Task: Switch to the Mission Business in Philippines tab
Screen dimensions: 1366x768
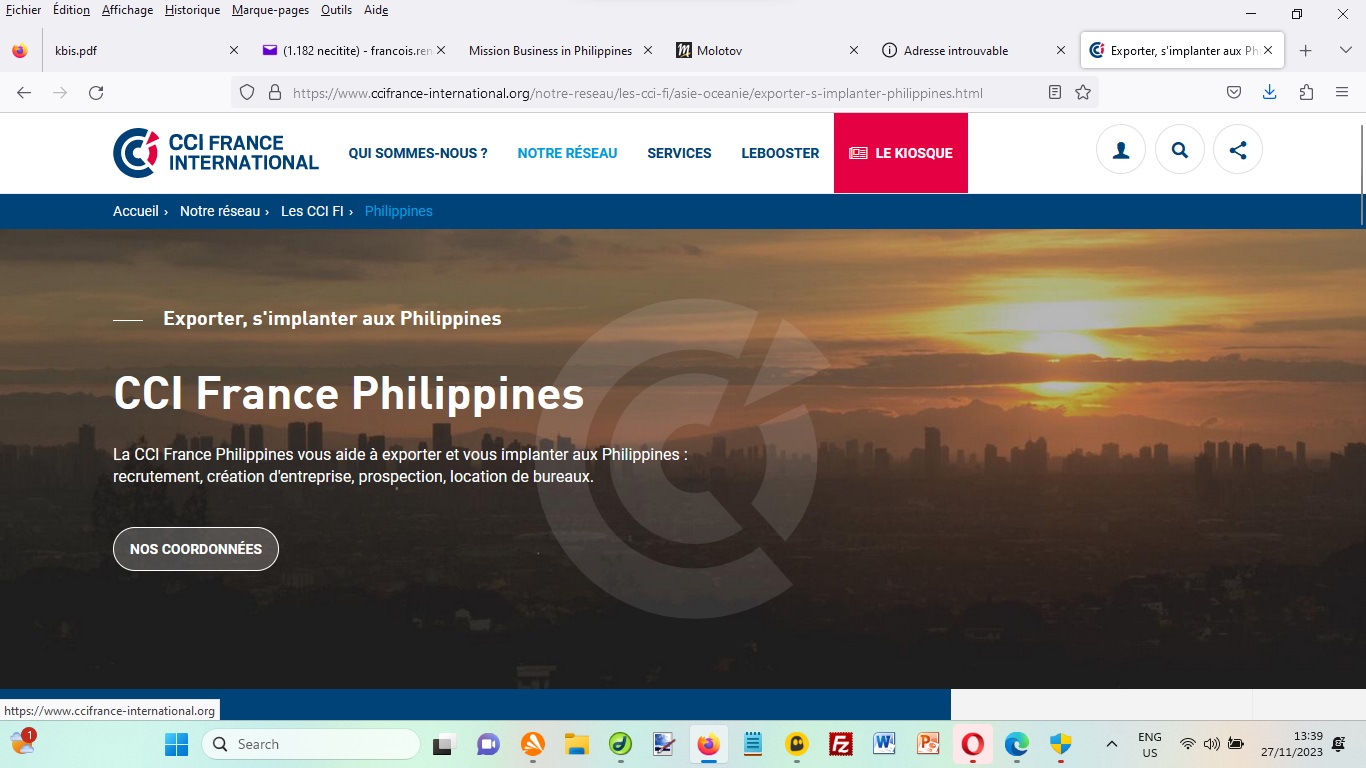Action: (550, 50)
